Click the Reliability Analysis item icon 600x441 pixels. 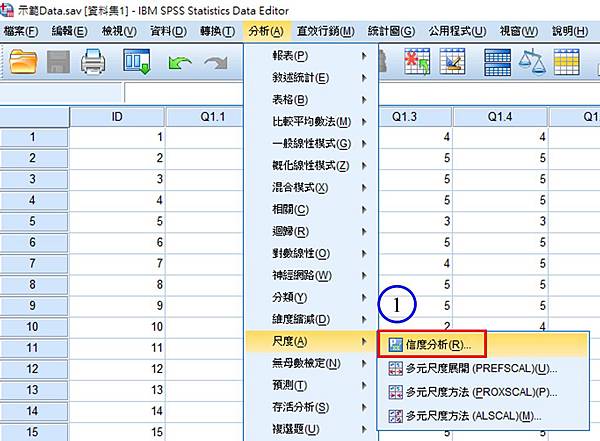tap(395, 345)
